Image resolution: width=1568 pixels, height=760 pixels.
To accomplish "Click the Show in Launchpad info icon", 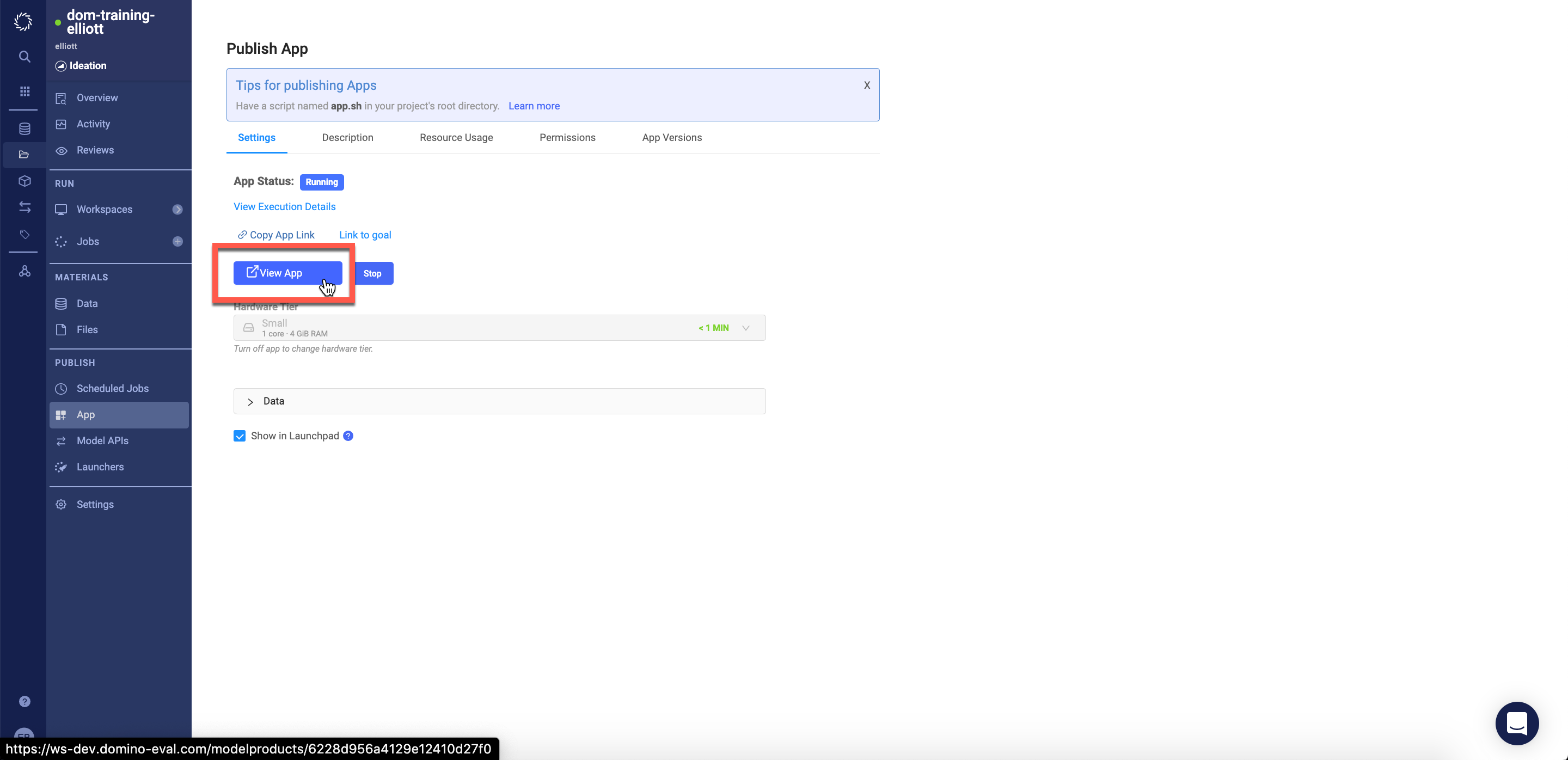I will point(348,436).
